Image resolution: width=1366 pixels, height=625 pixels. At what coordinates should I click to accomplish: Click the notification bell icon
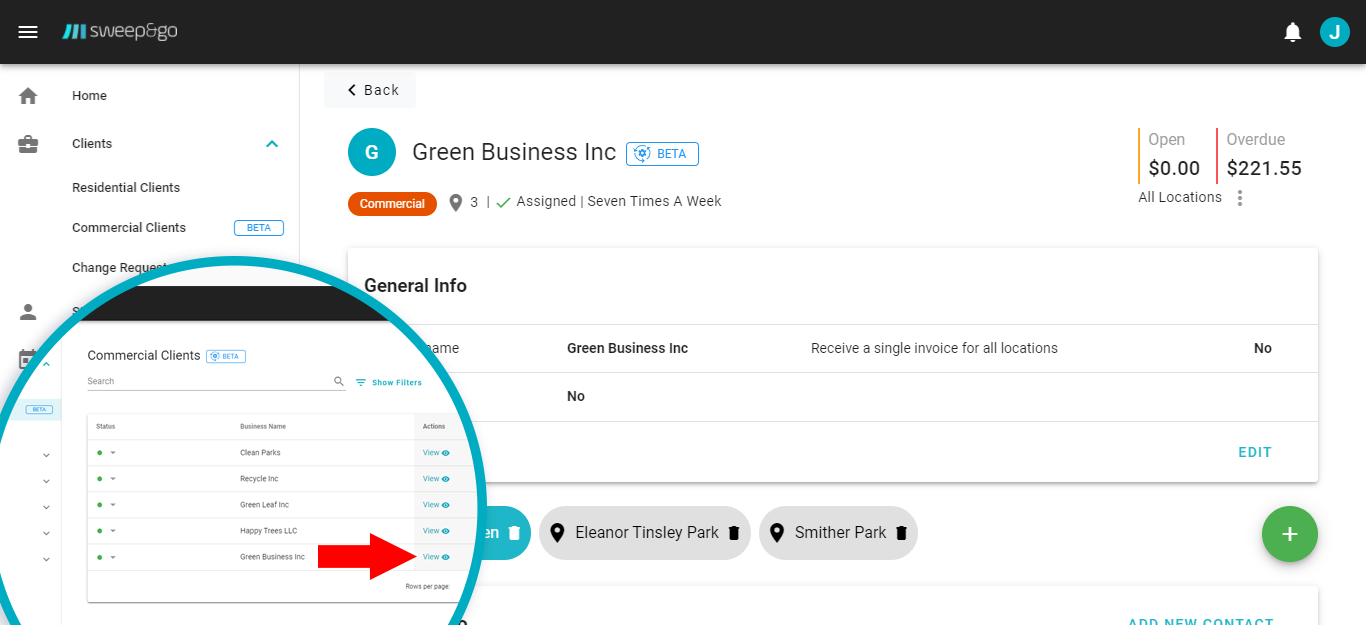[1293, 32]
